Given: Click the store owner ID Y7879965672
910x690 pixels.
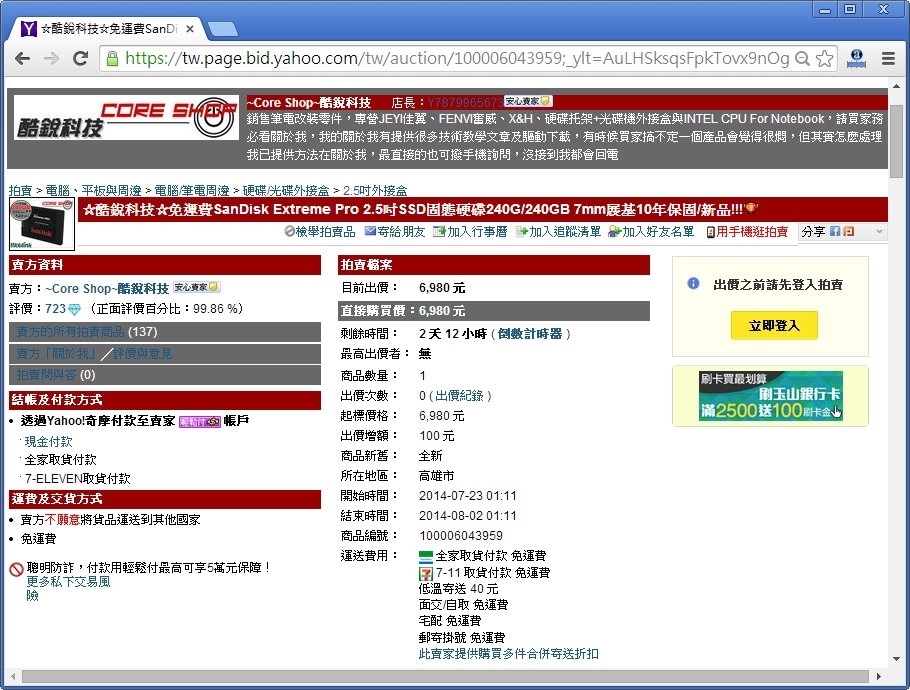Looking at the screenshot, I should point(465,103).
